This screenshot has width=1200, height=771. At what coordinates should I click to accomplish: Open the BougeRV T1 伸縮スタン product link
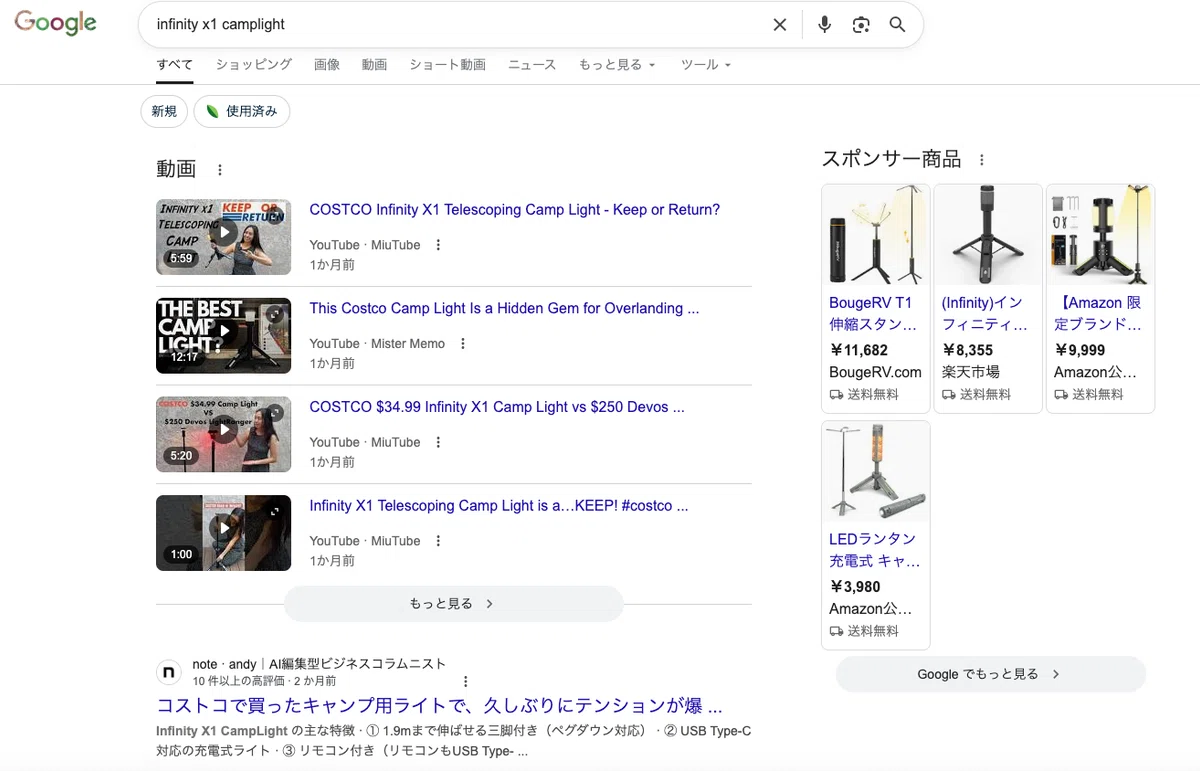tap(873, 313)
